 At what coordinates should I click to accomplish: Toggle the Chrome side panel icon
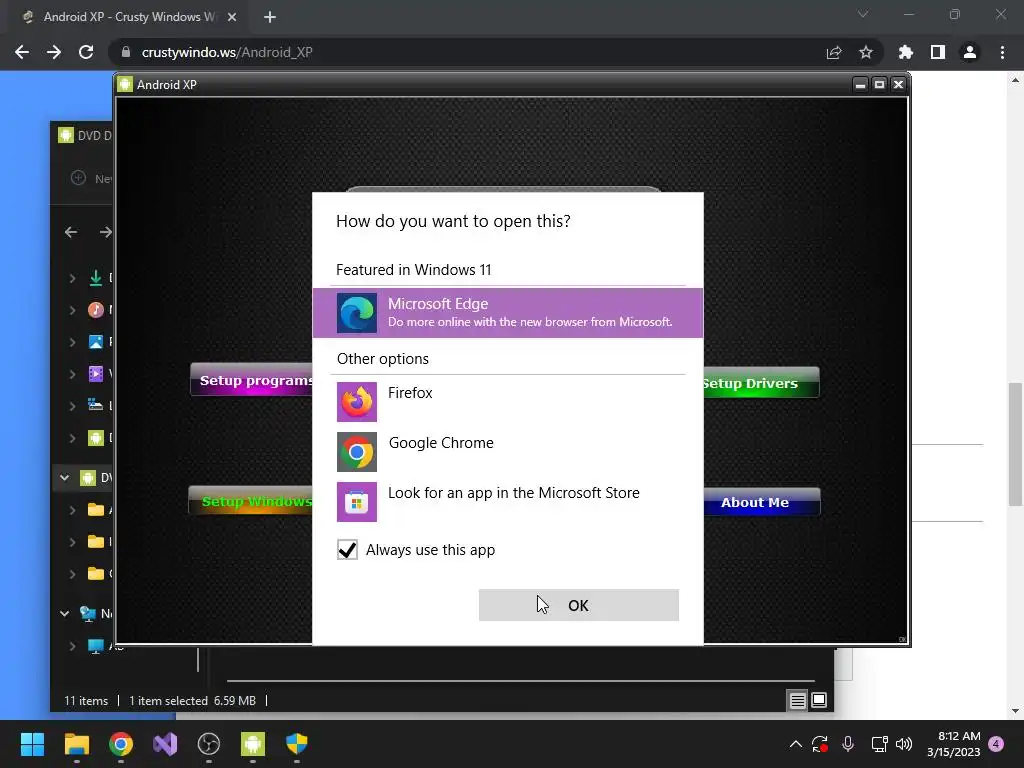coord(938,52)
